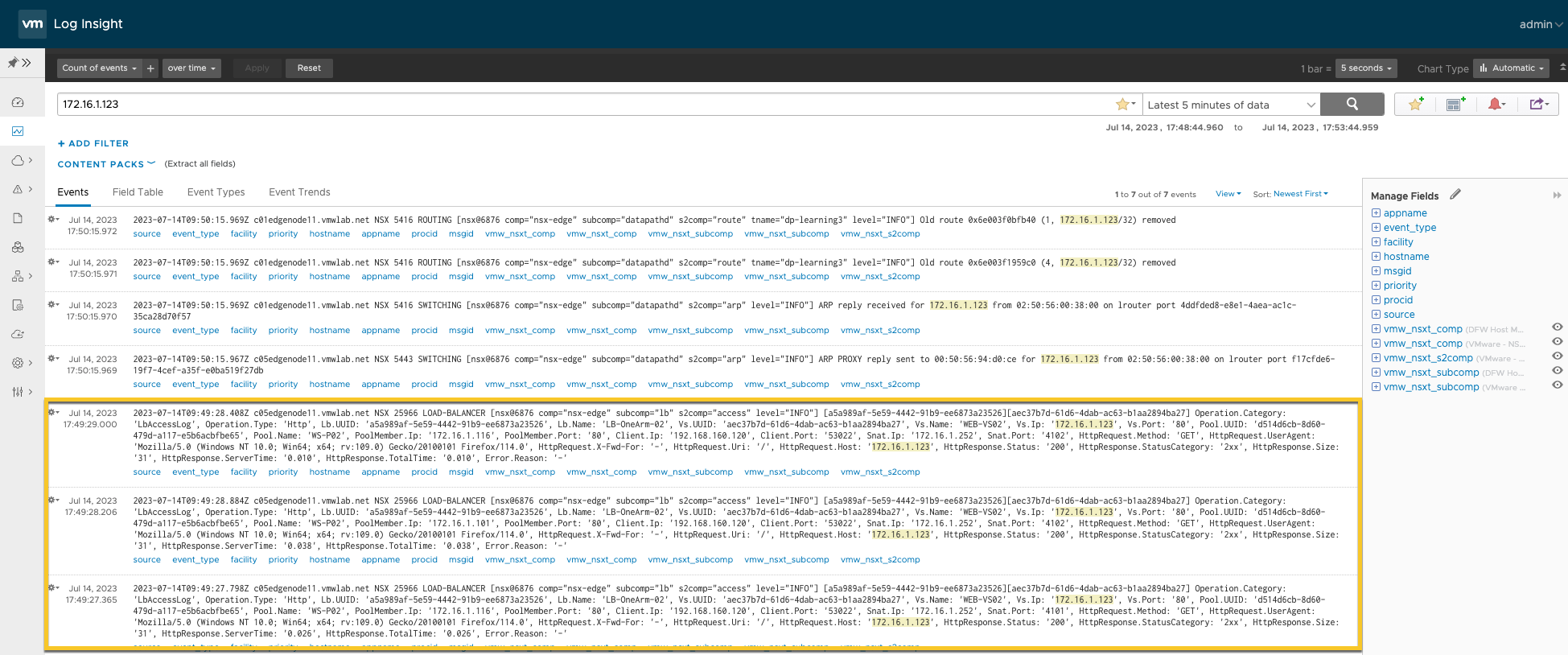The image size is (1568, 655).
Task: Toggle visibility of vmw_nsxt_subcomp (DFW Ho) field
Action: 1558,371
